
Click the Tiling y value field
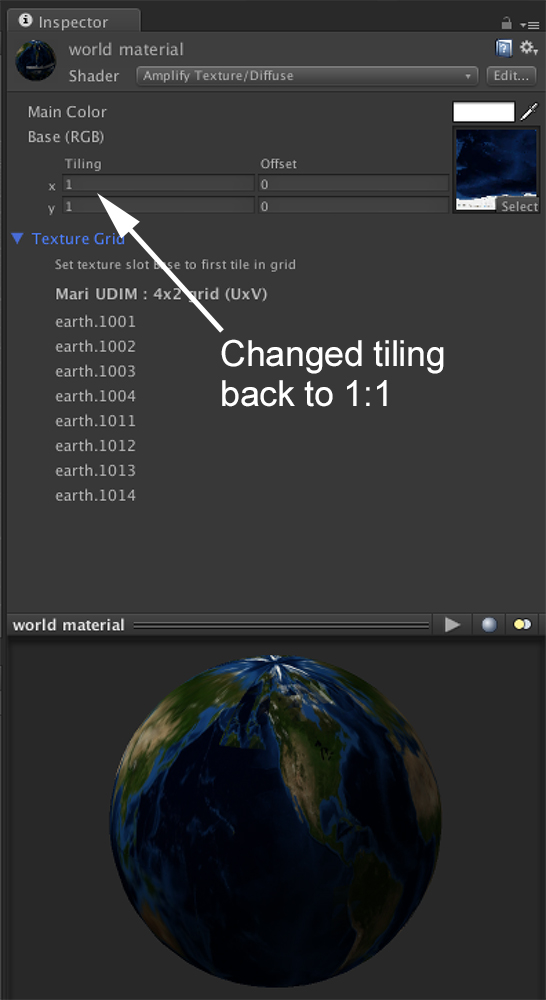pyautogui.click(x=158, y=206)
